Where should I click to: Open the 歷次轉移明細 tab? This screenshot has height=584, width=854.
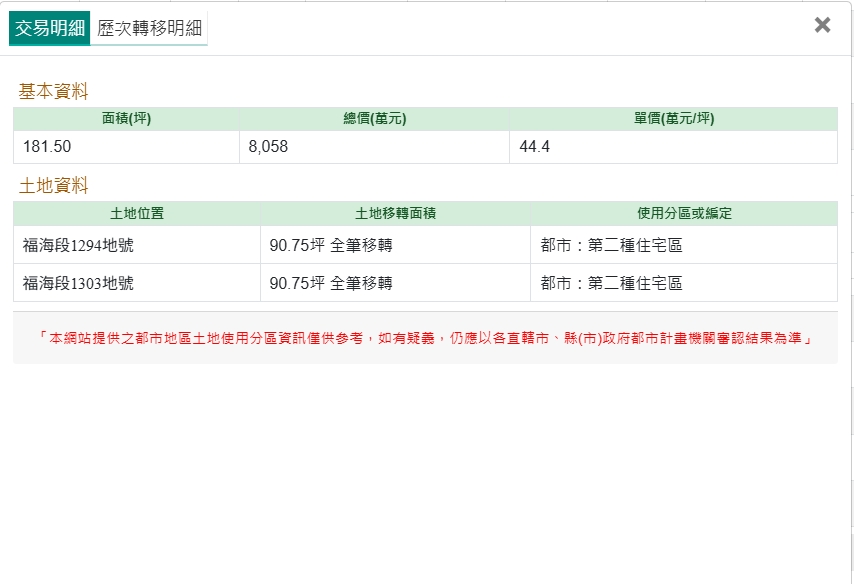tap(149, 28)
